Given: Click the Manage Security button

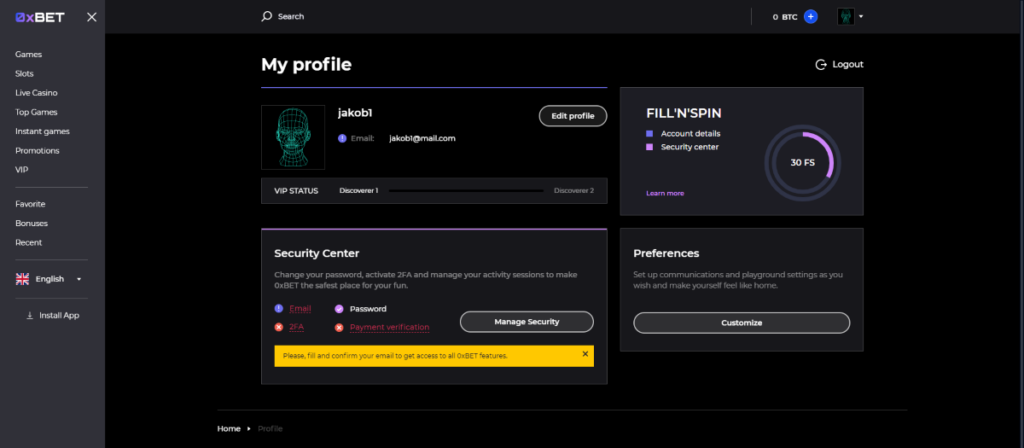Looking at the screenshot, I should 526,322.
